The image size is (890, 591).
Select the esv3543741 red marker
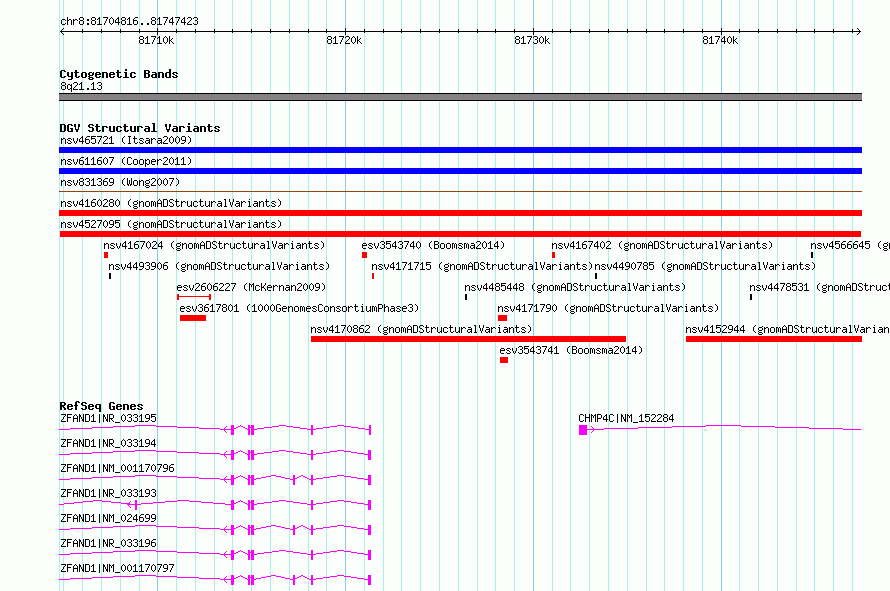504,360
